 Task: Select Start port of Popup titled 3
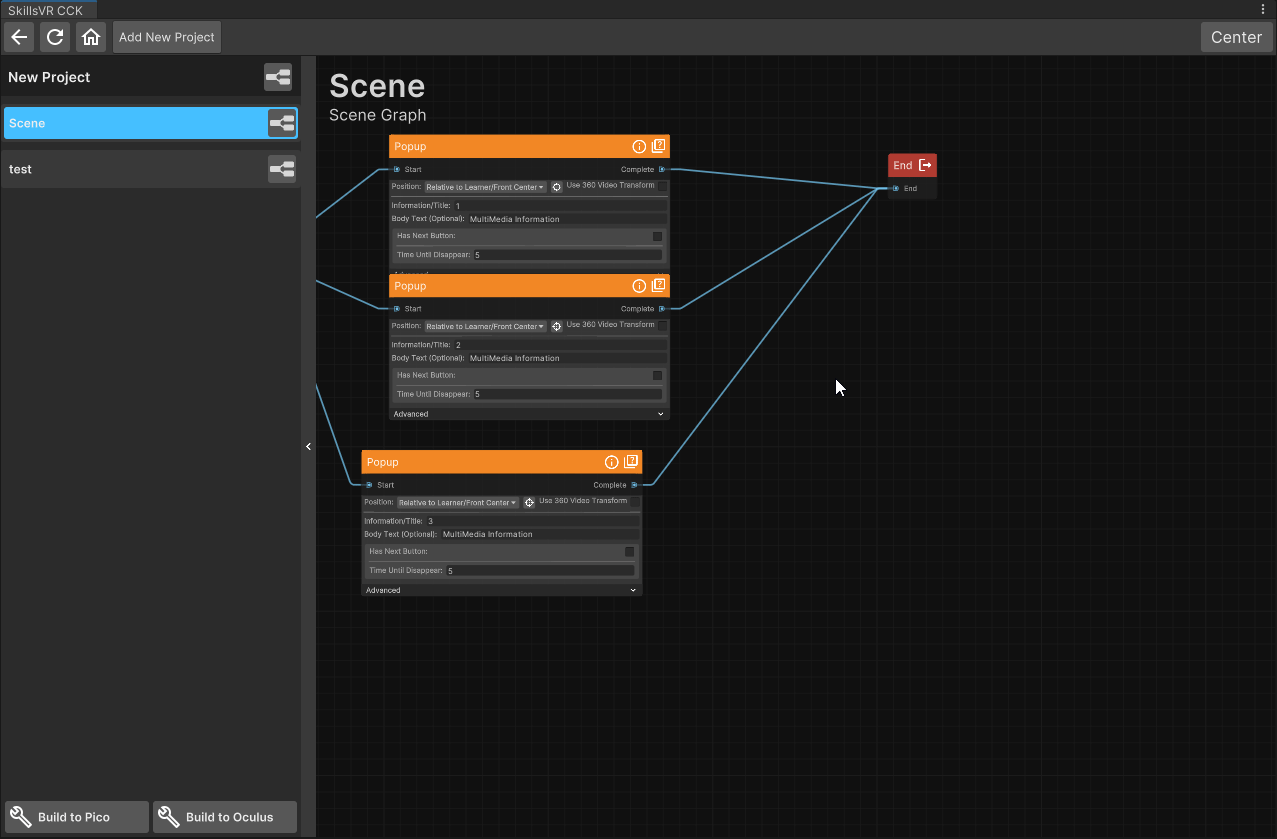point(369,485)
